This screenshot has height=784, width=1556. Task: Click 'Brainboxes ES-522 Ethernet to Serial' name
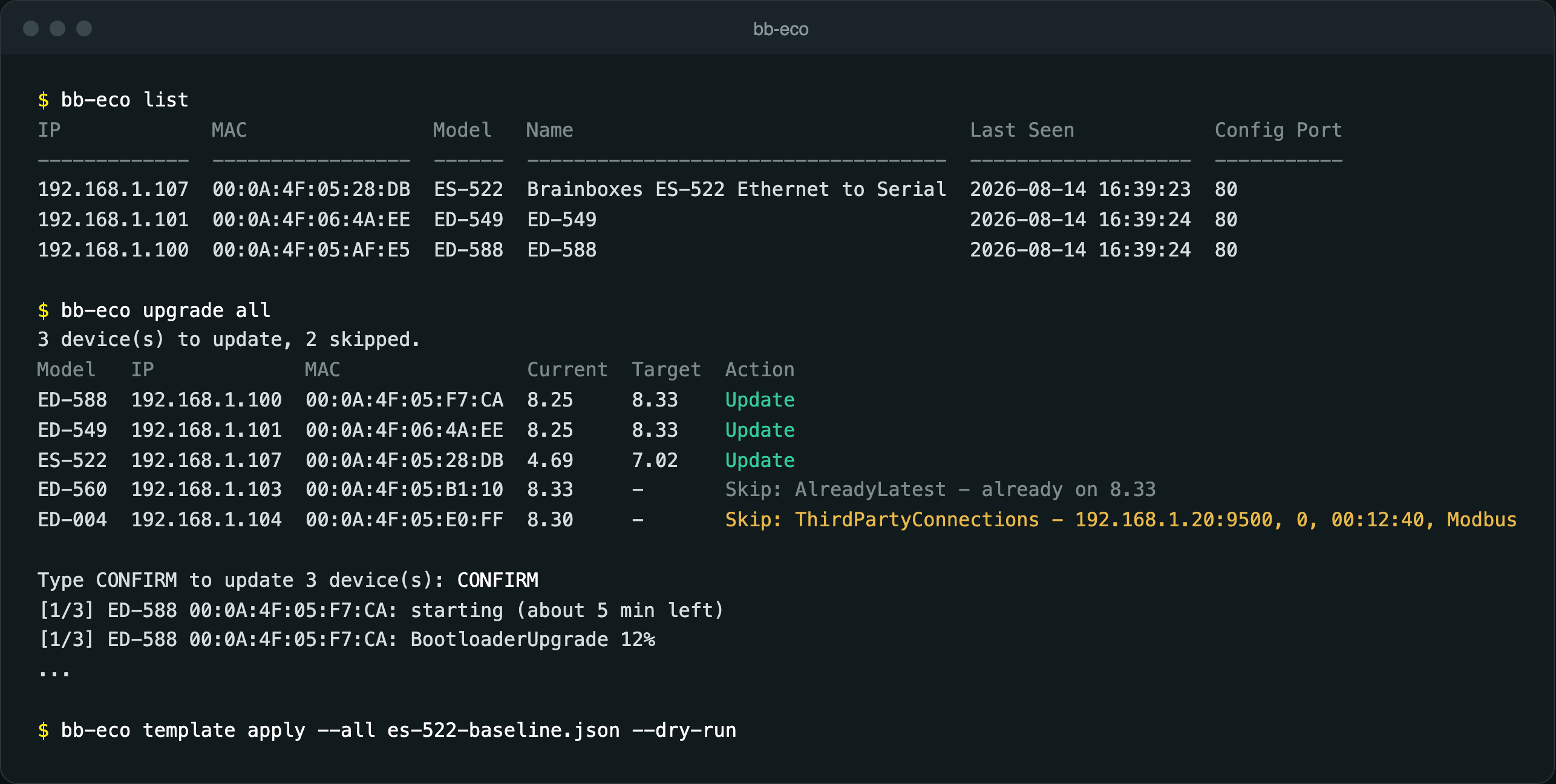(736, 189)
